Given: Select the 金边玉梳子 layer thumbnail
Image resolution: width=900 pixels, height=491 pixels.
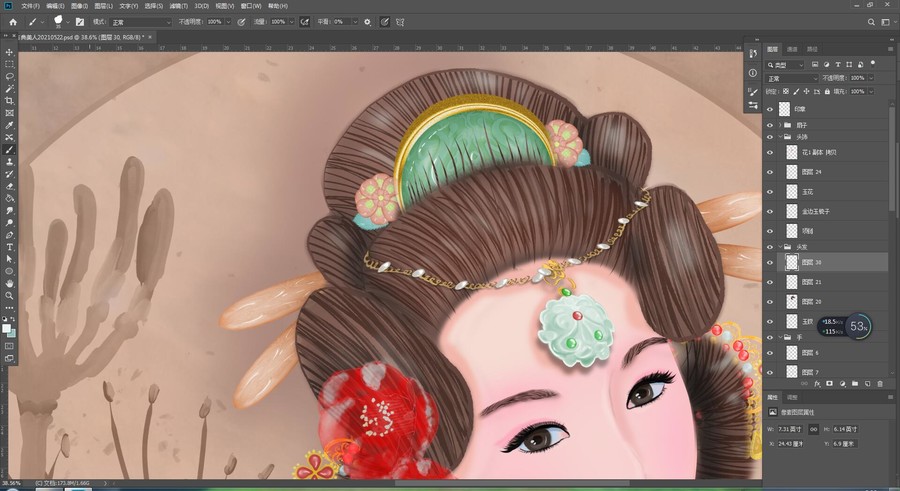Looking at the screenshot, I should pos(792,211).
